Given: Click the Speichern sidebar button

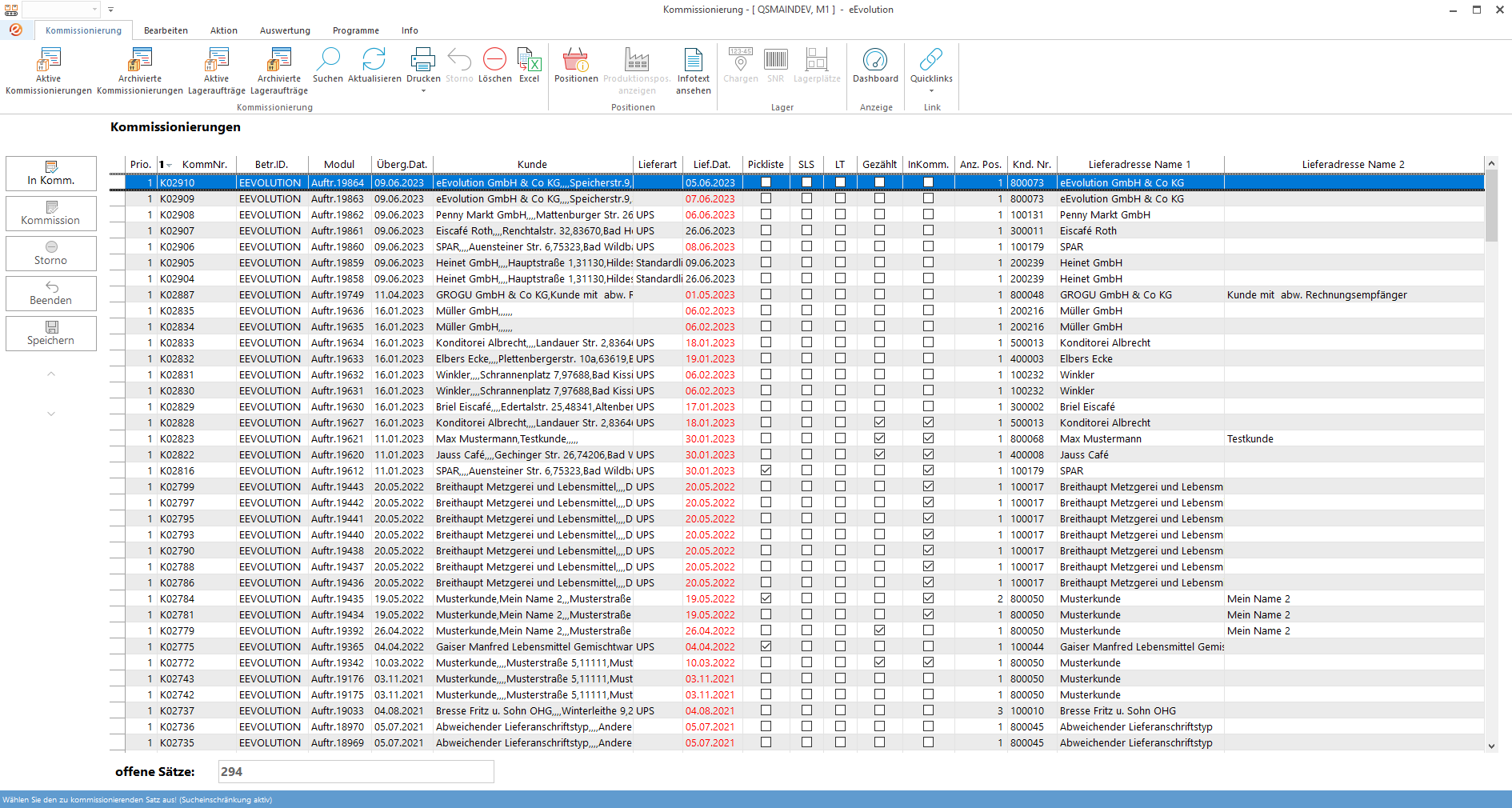Looking at the screenshot, I should tap(51, 333).
